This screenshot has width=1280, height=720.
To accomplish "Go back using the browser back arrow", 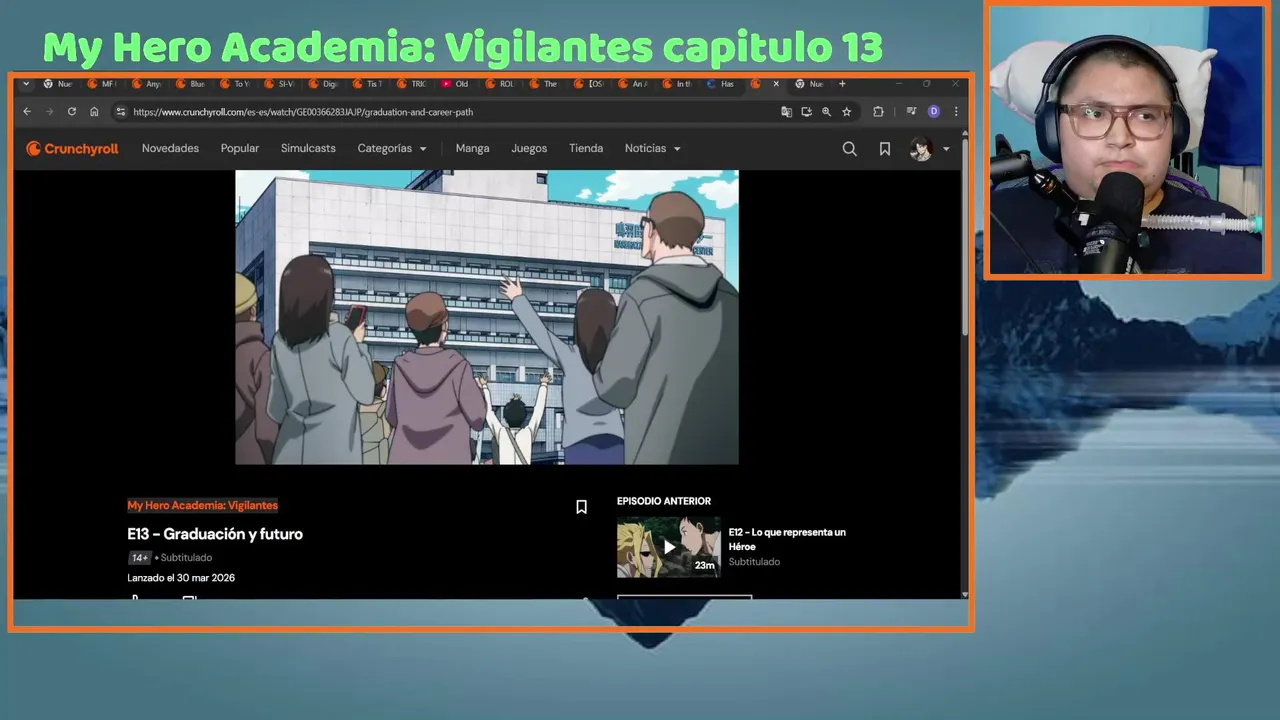I will (27, 112).
